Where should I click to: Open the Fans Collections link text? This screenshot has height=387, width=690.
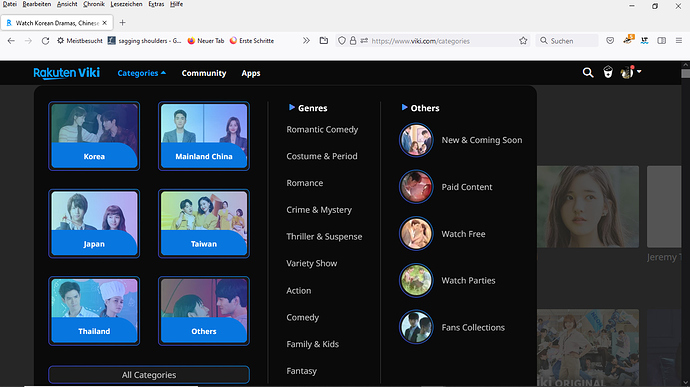pos(473,328)
